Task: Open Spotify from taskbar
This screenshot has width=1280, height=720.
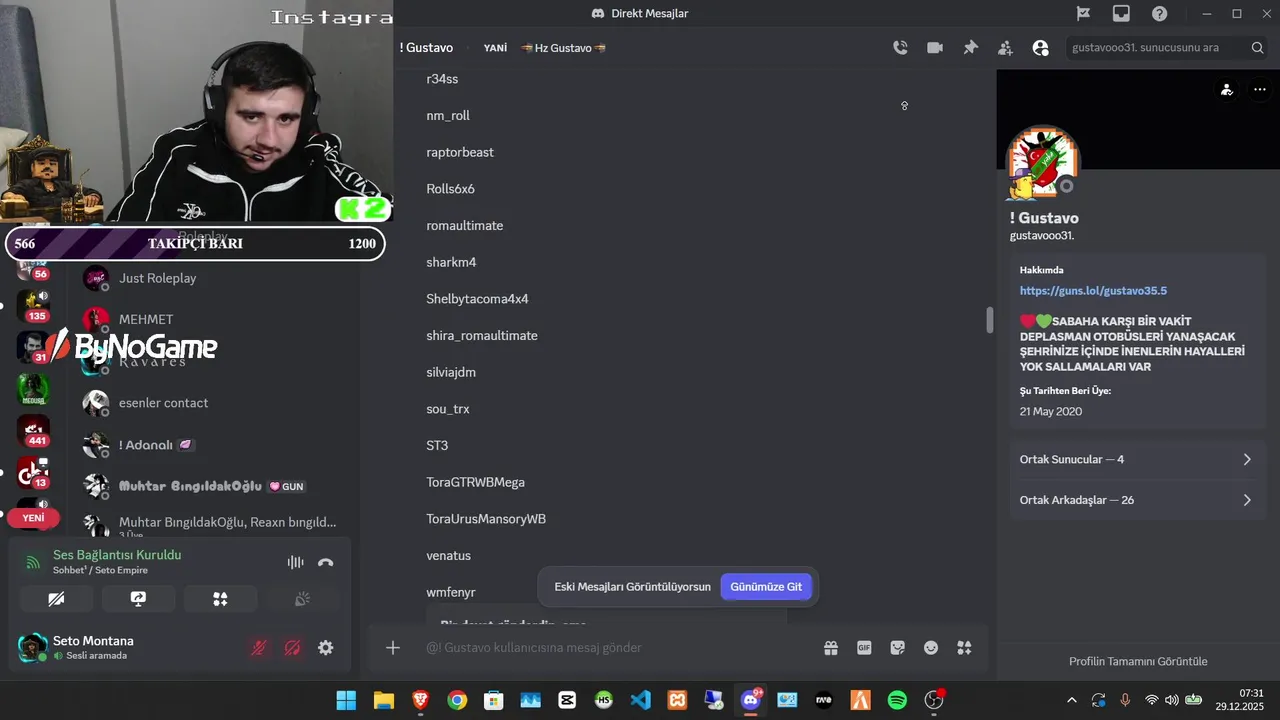Action: 897,700
